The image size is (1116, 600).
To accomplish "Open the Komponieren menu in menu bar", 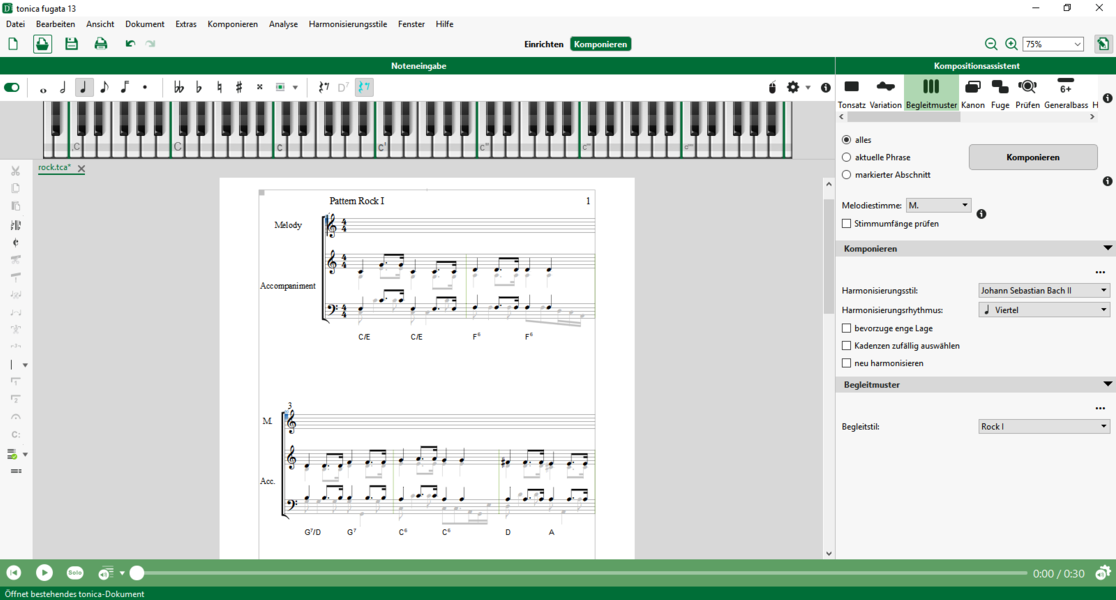I will (x=233, y=24).
